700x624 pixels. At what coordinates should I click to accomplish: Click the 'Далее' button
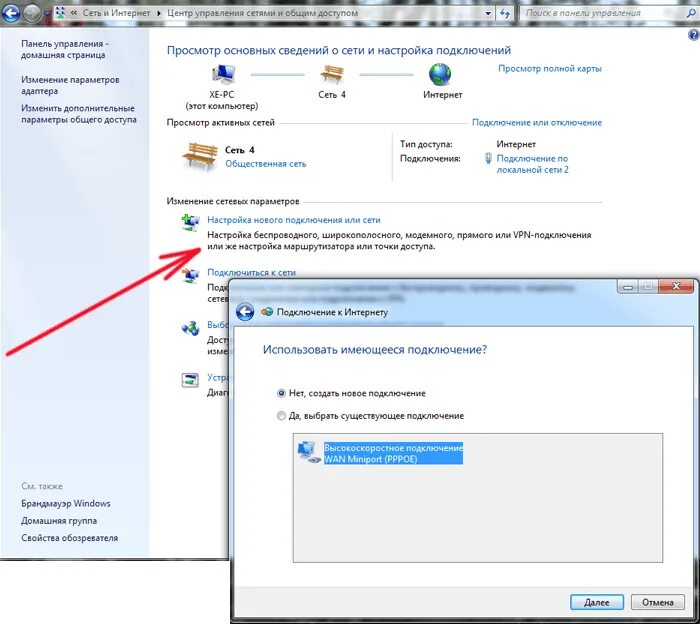tap(596, 602)
